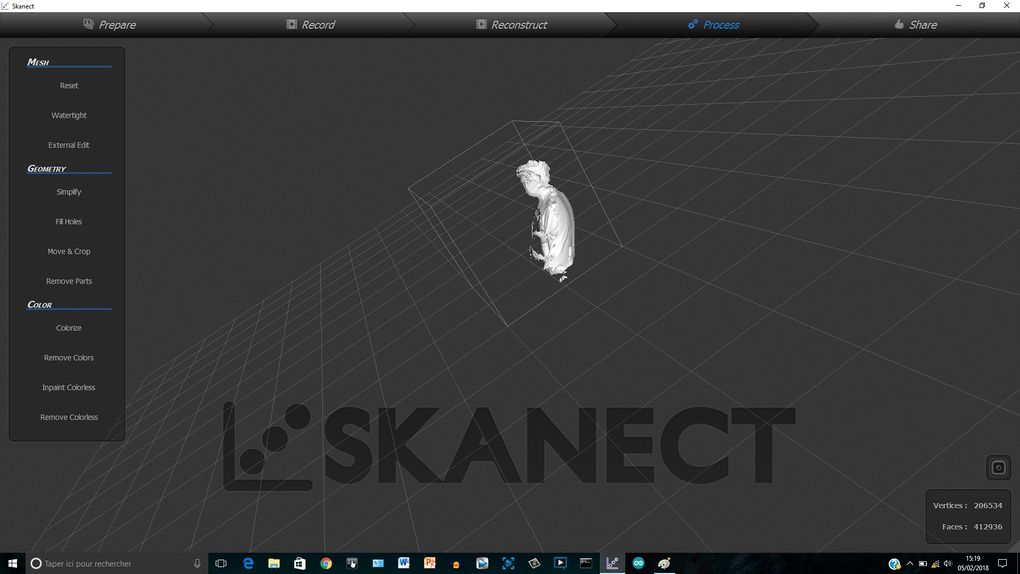The height and width of the screenshot is (574, 1020).
Task: Open the Windows Start menu
Action: 12,564
